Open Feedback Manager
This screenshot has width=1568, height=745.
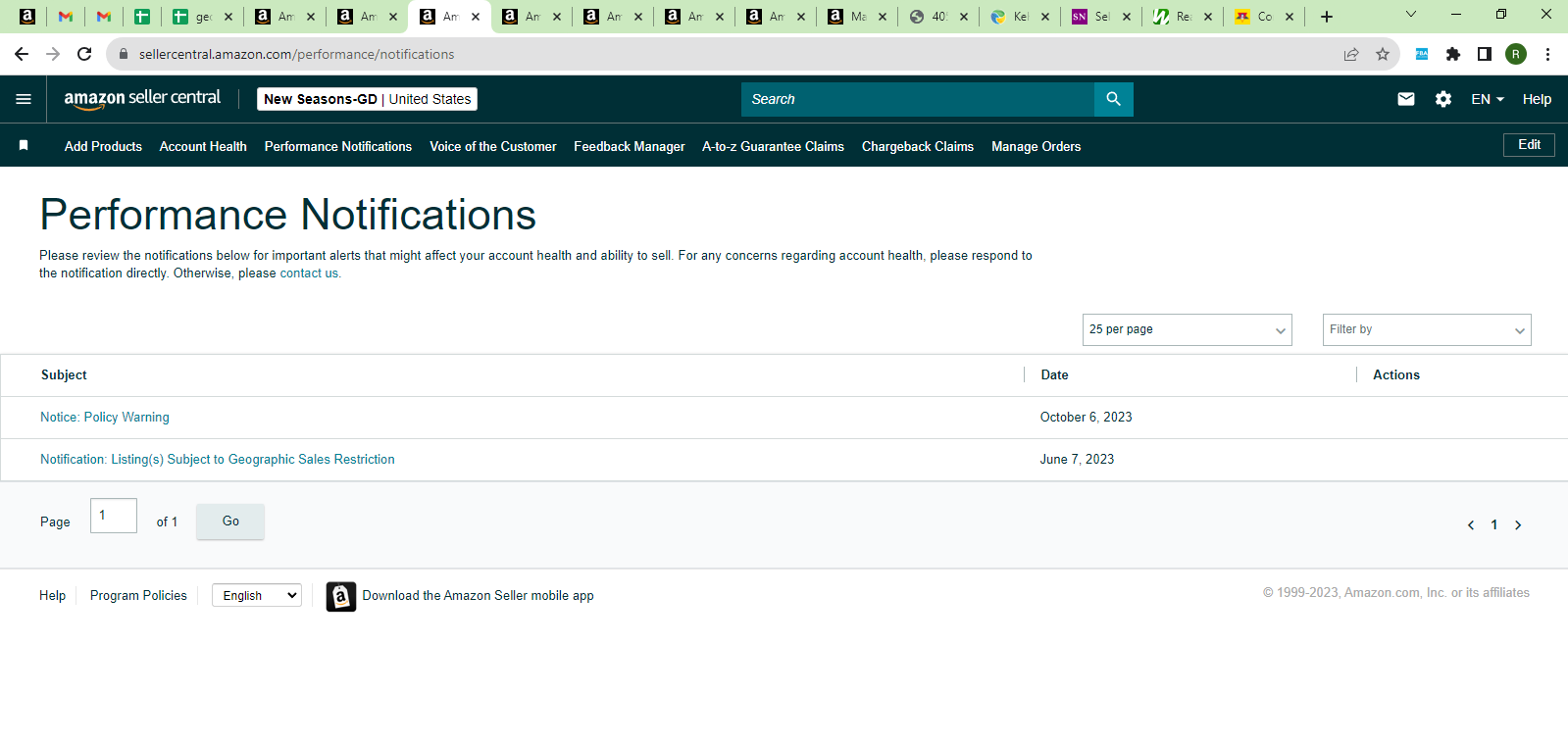click(x=630, y=146)
